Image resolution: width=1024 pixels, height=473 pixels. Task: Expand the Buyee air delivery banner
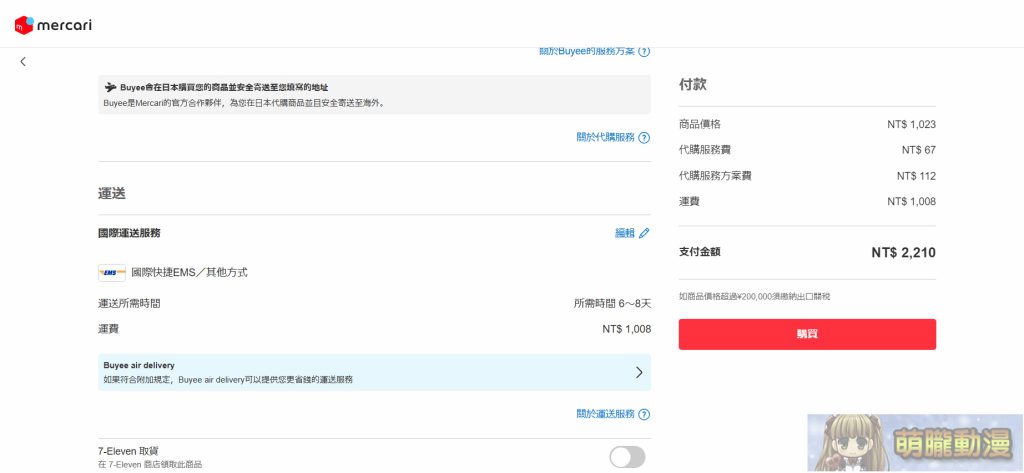click(374, 372)
